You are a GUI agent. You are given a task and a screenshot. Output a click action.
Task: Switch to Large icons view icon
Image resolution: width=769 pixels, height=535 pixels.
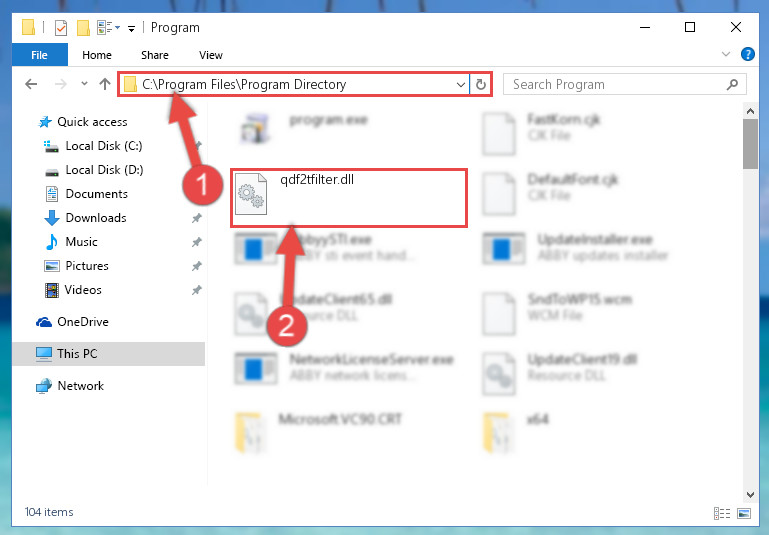tap(744, 513)
